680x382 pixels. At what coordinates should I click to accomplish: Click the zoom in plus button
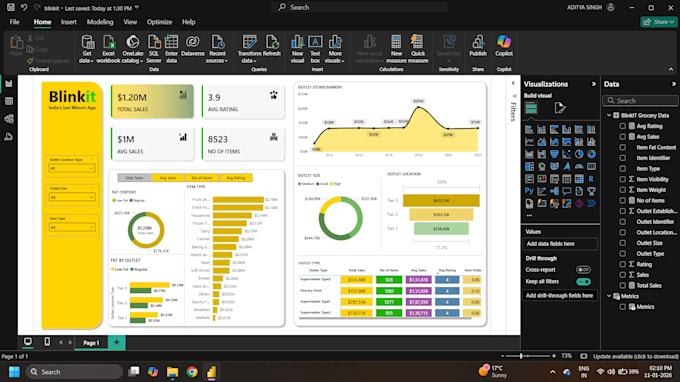(554, 356)
